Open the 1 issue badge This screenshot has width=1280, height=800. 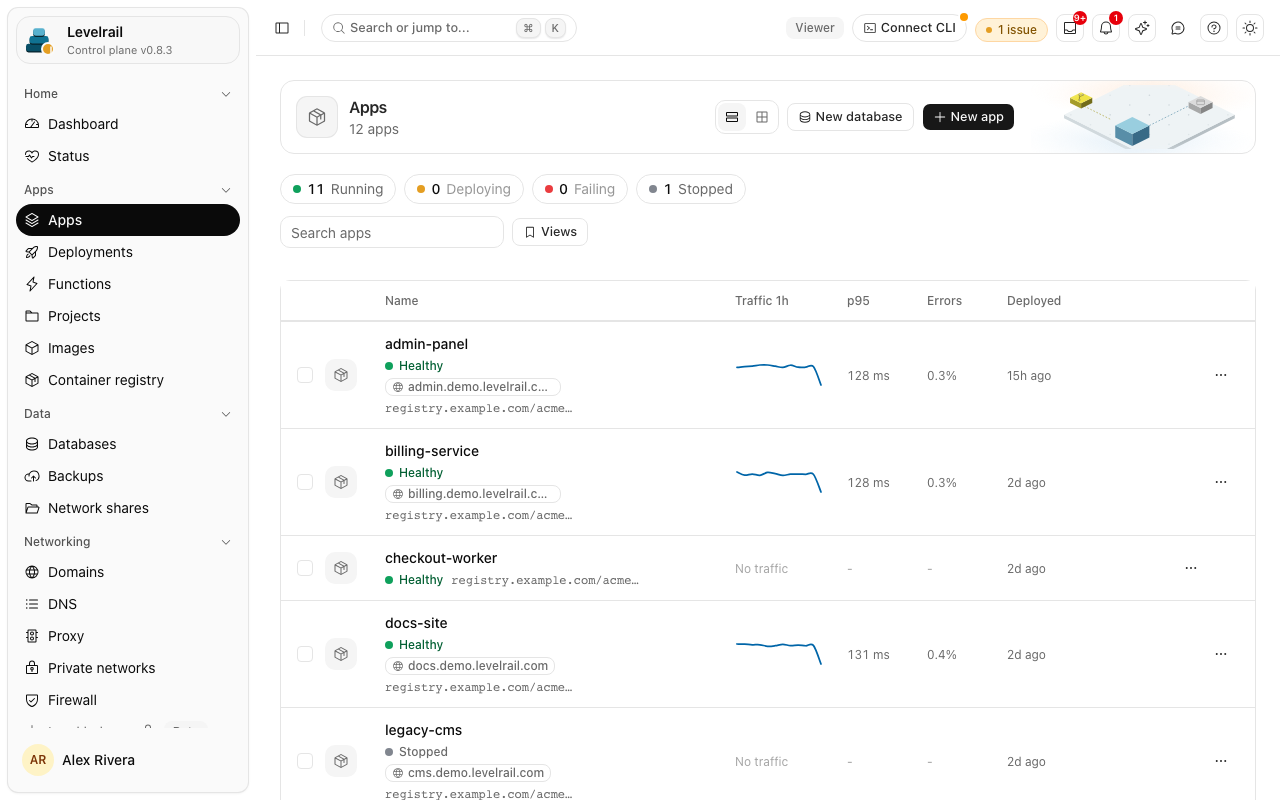pyautogui.click(x=1011, y=30)
